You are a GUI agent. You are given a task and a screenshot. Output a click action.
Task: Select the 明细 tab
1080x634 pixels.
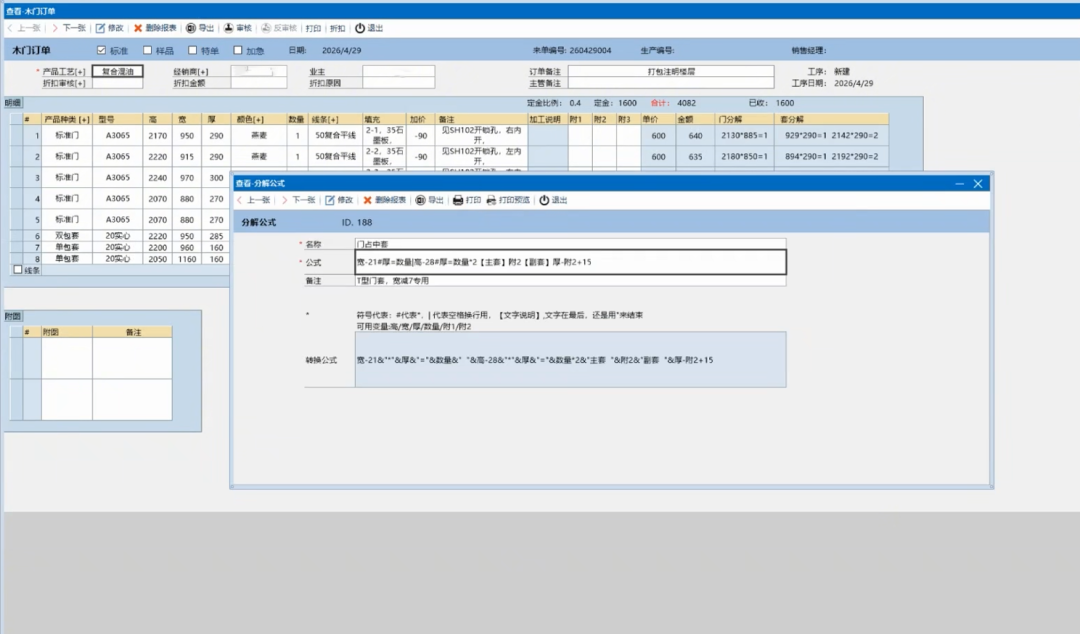point(13,103)
